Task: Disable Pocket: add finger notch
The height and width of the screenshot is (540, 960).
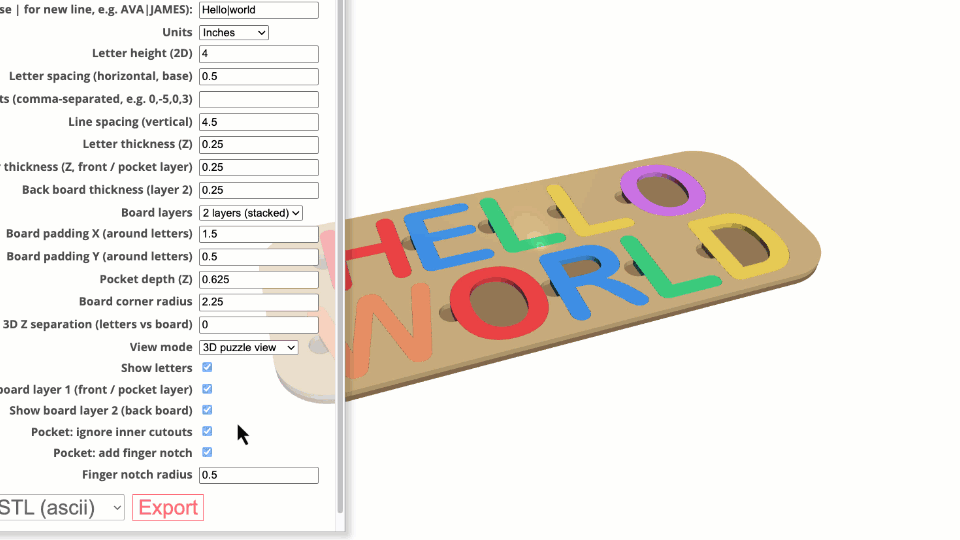Action: (207, 452)
